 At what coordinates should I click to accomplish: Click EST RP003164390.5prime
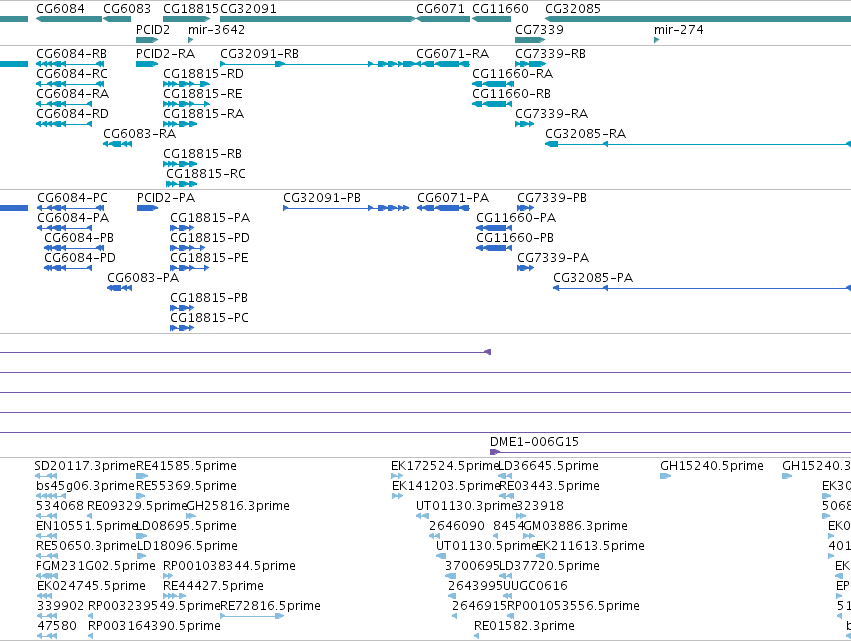[x=154, y=626]
